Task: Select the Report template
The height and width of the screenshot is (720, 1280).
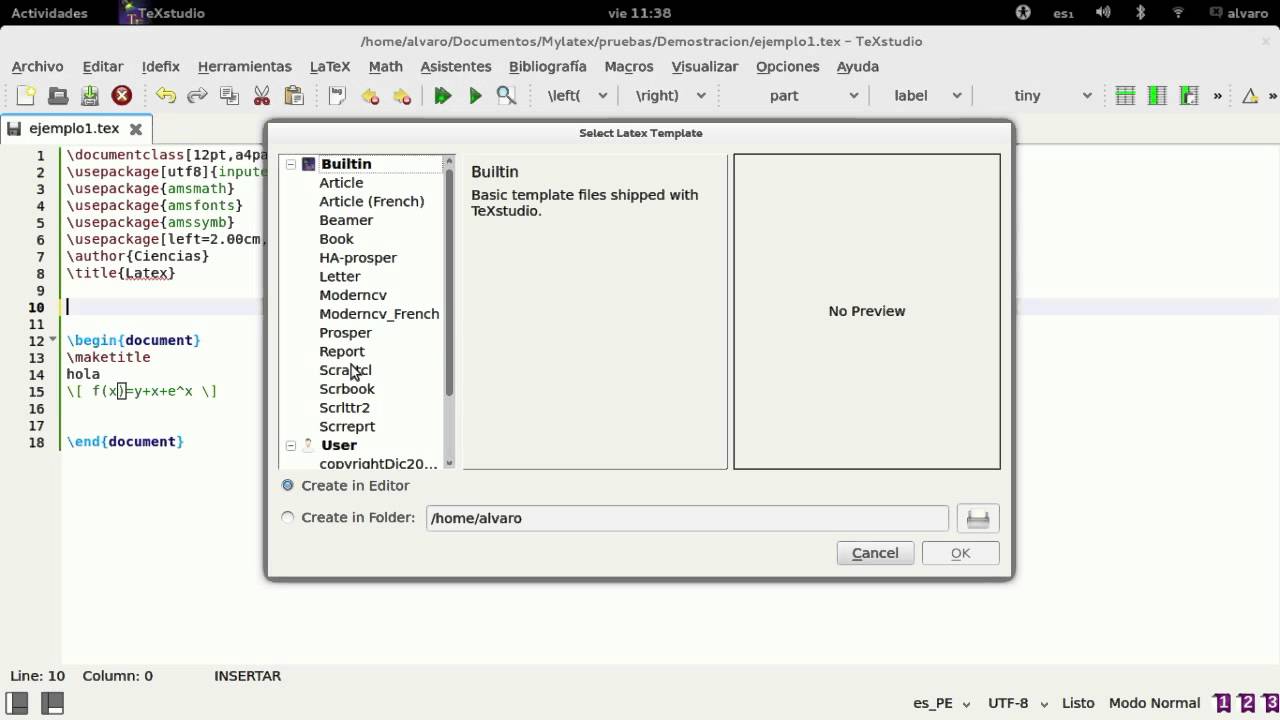Action: tap(341, 351)
